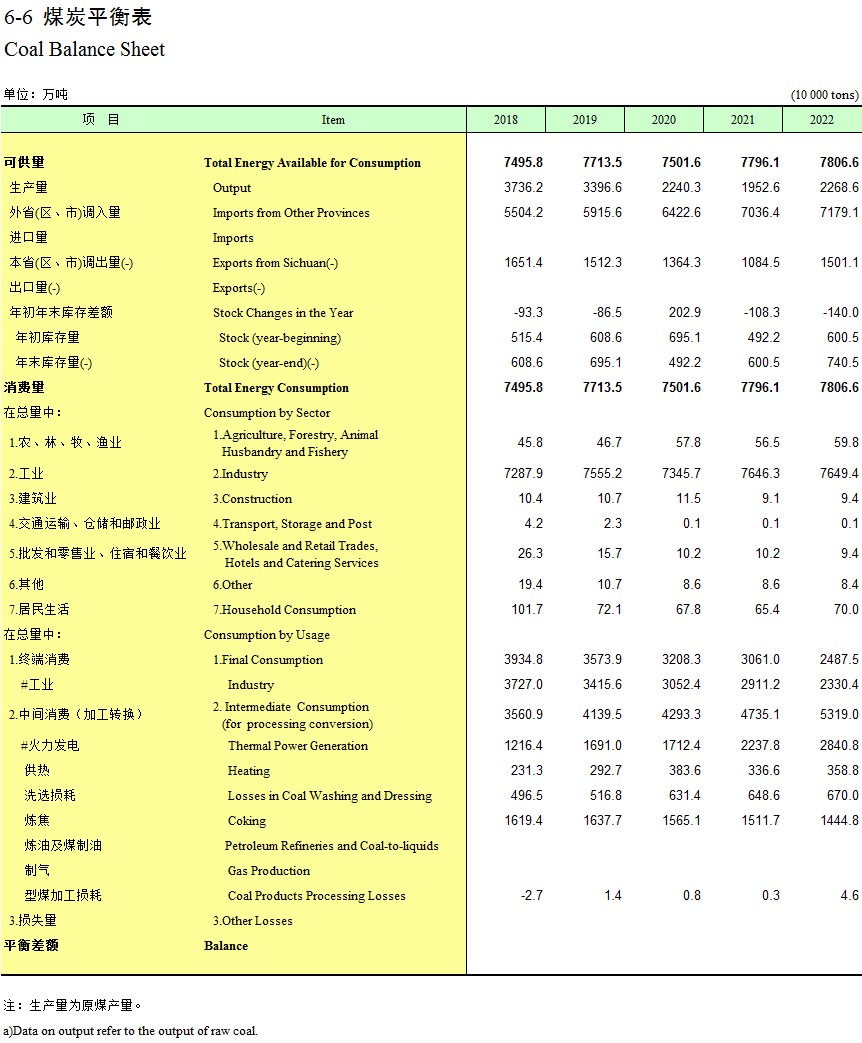Click the 2019 column header
Screen dimensions: 862x1043
coord(585,120)
